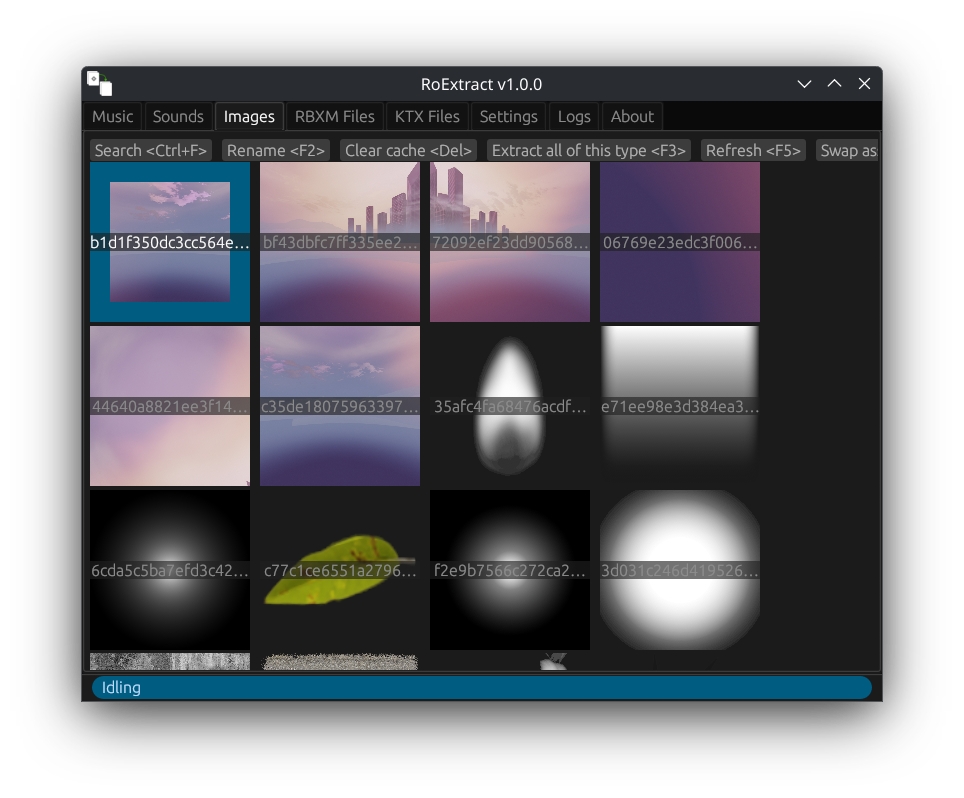The height and width of the screenshot is (798, 964).
Task: Click the Rename <F2> button
Action: (275, 150)
